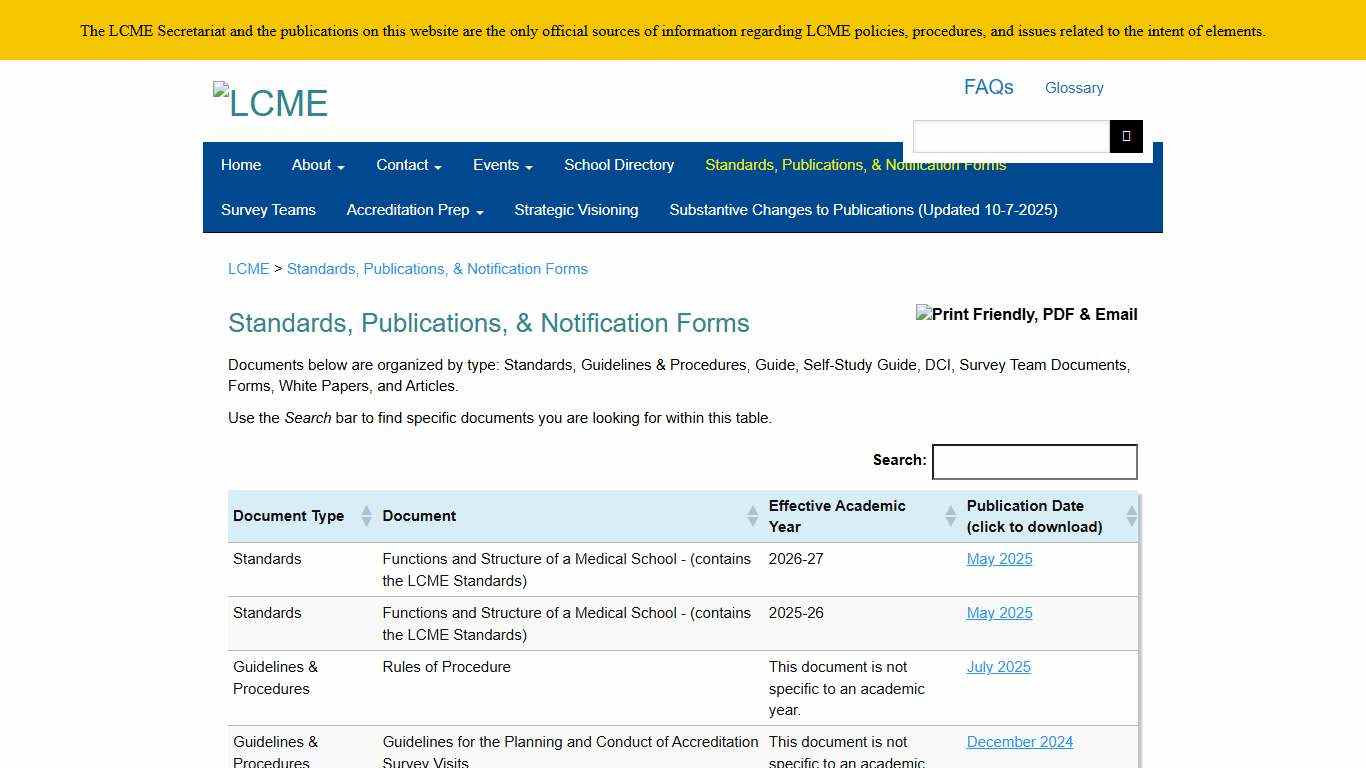Viewport: 1366px width, 768px height.
Task: Click the Glossary link
Action: tap(1073, 88)
